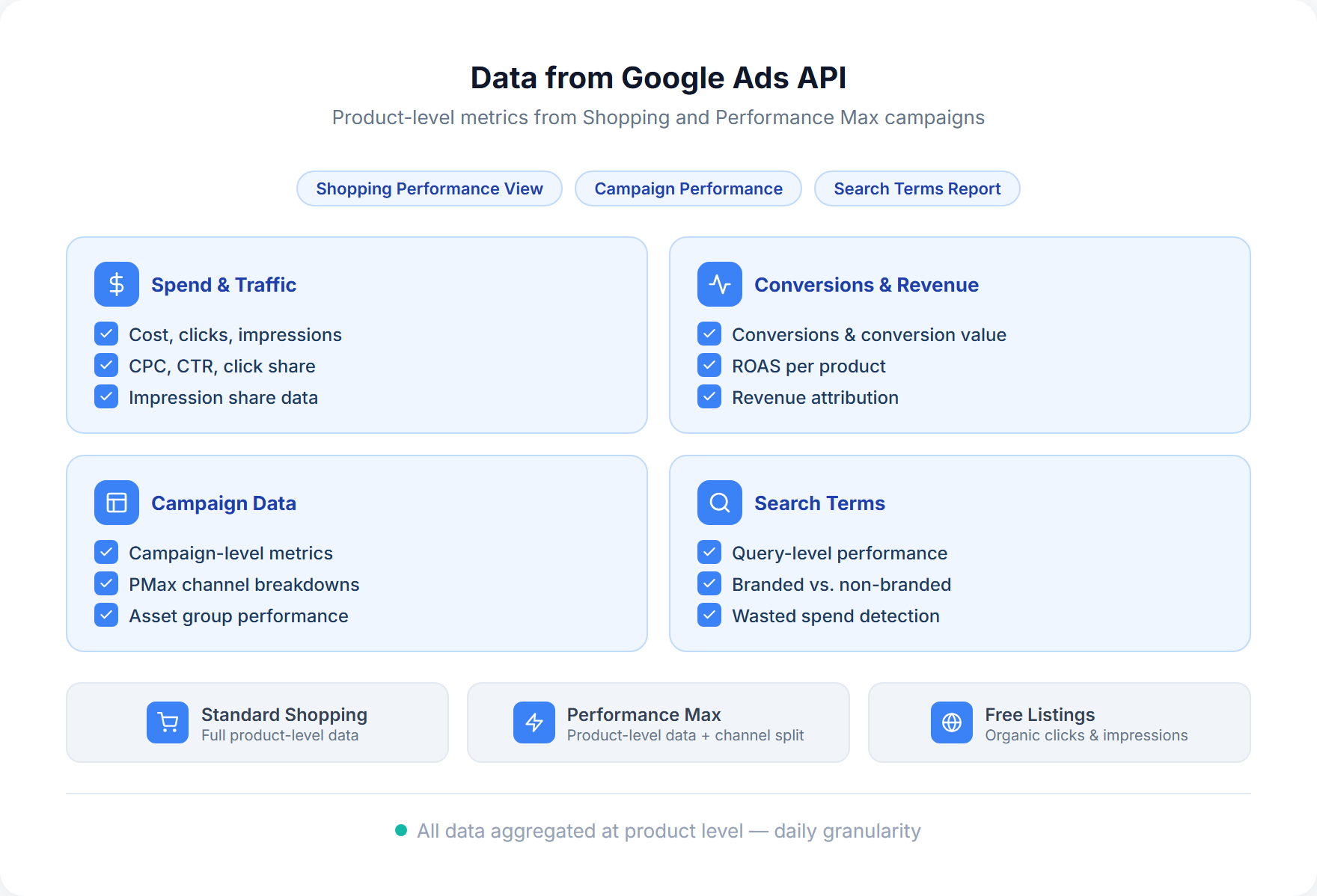Select the shopping cart icon for Standard Shopping
The width and height of the screenshot is (1317, 896).
click(x=168, y=722)
